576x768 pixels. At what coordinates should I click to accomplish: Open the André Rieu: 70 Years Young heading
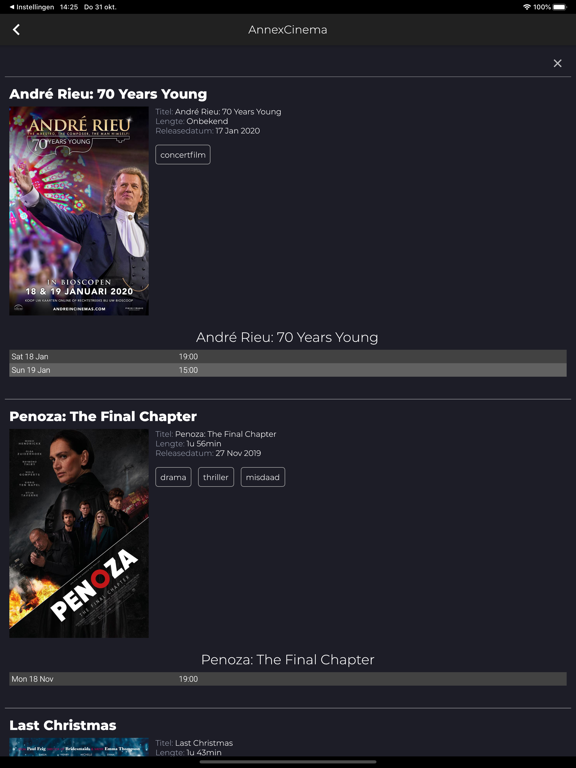108,94
